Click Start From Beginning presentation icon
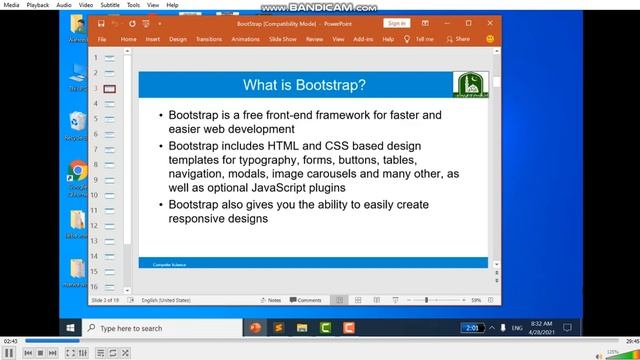Image resolution: width=640 pixels, height=360 pixels. tap(146, 24)
